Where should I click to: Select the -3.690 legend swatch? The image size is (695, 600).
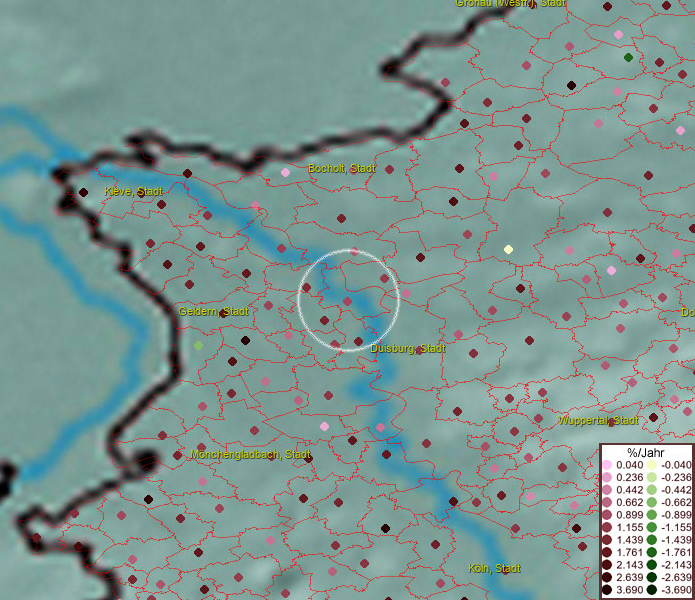(652, 590)
